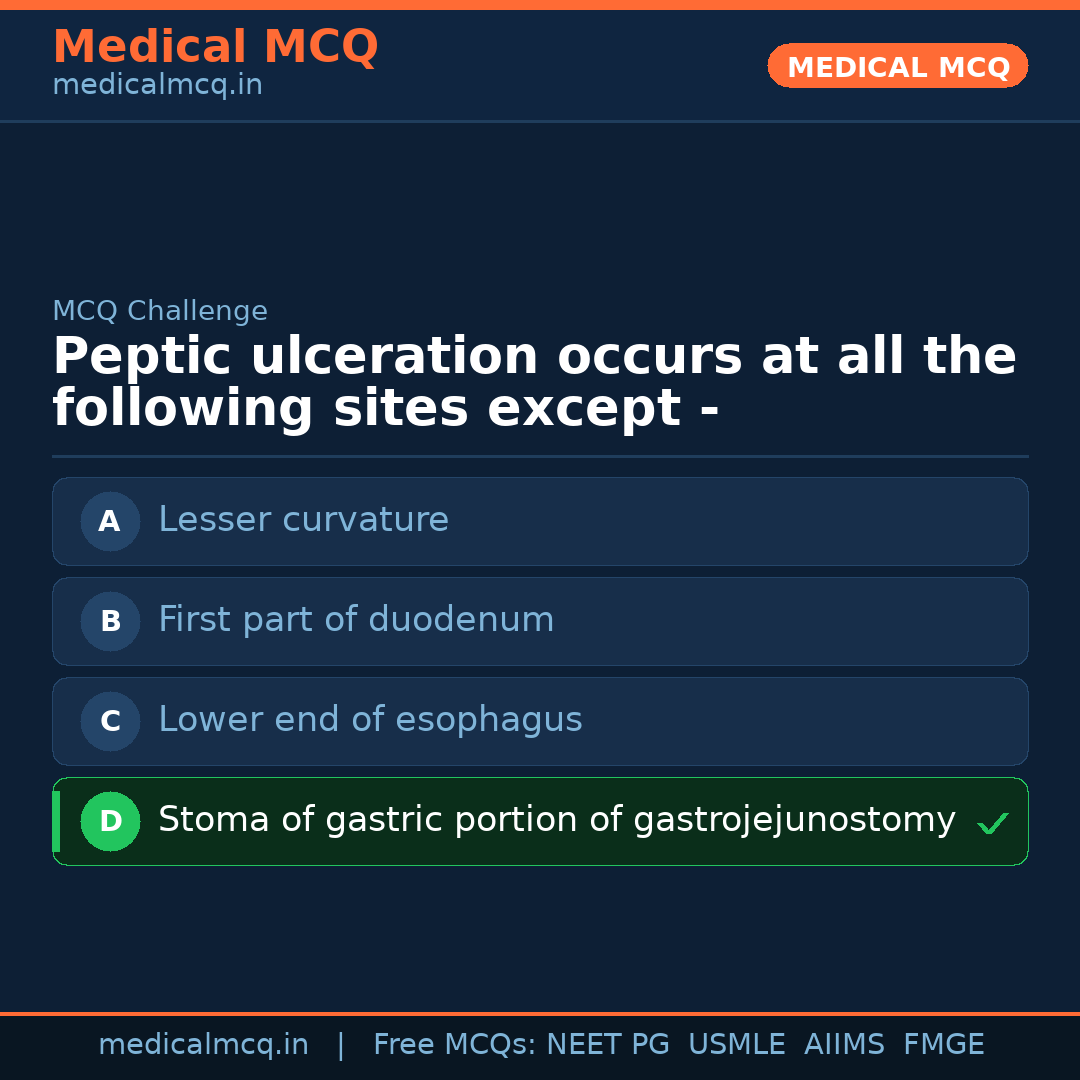Choose the First part of duodenum option
This screenshot has height=1080, width=1080.
tap(356, 620)
